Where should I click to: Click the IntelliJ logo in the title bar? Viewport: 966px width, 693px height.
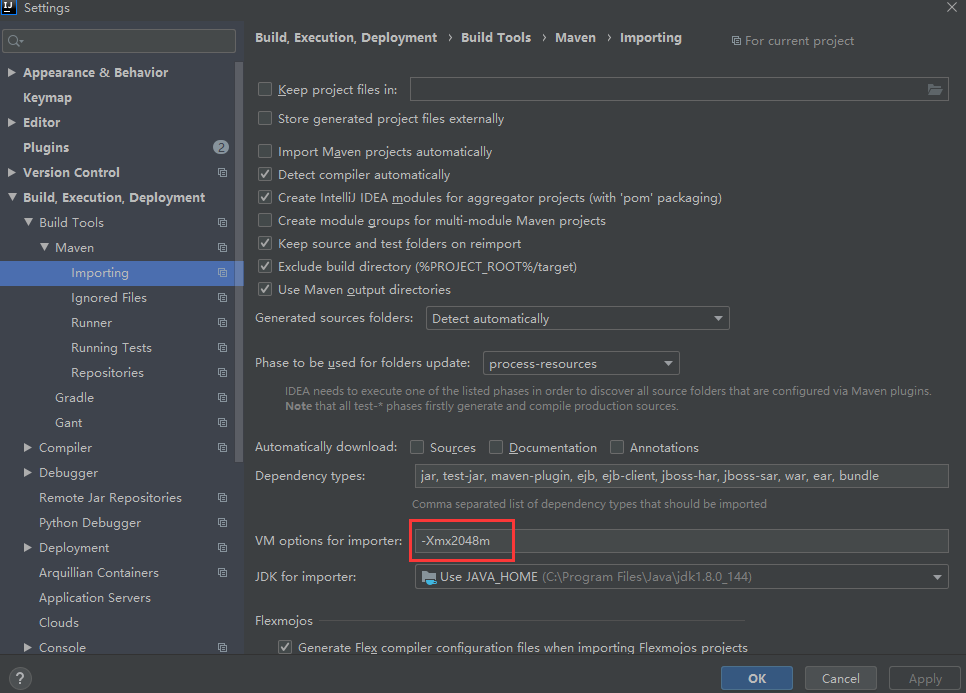(x=8, y=6)
